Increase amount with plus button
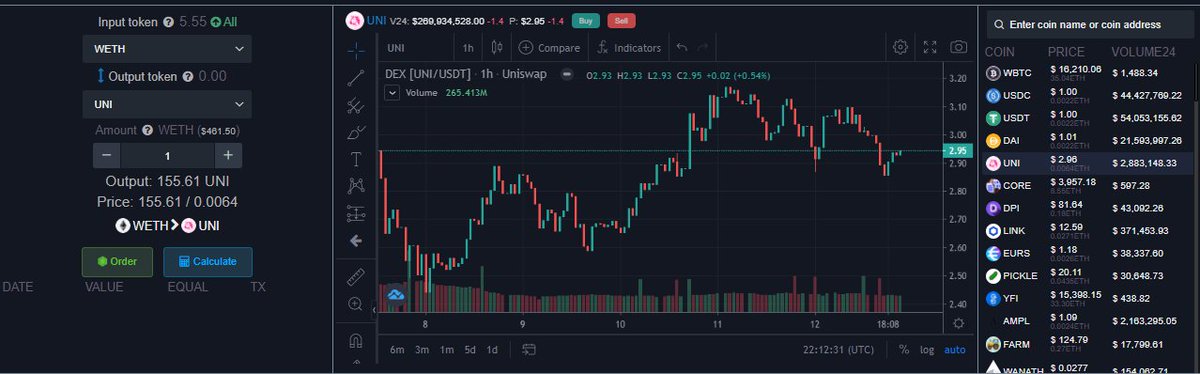 228,155
